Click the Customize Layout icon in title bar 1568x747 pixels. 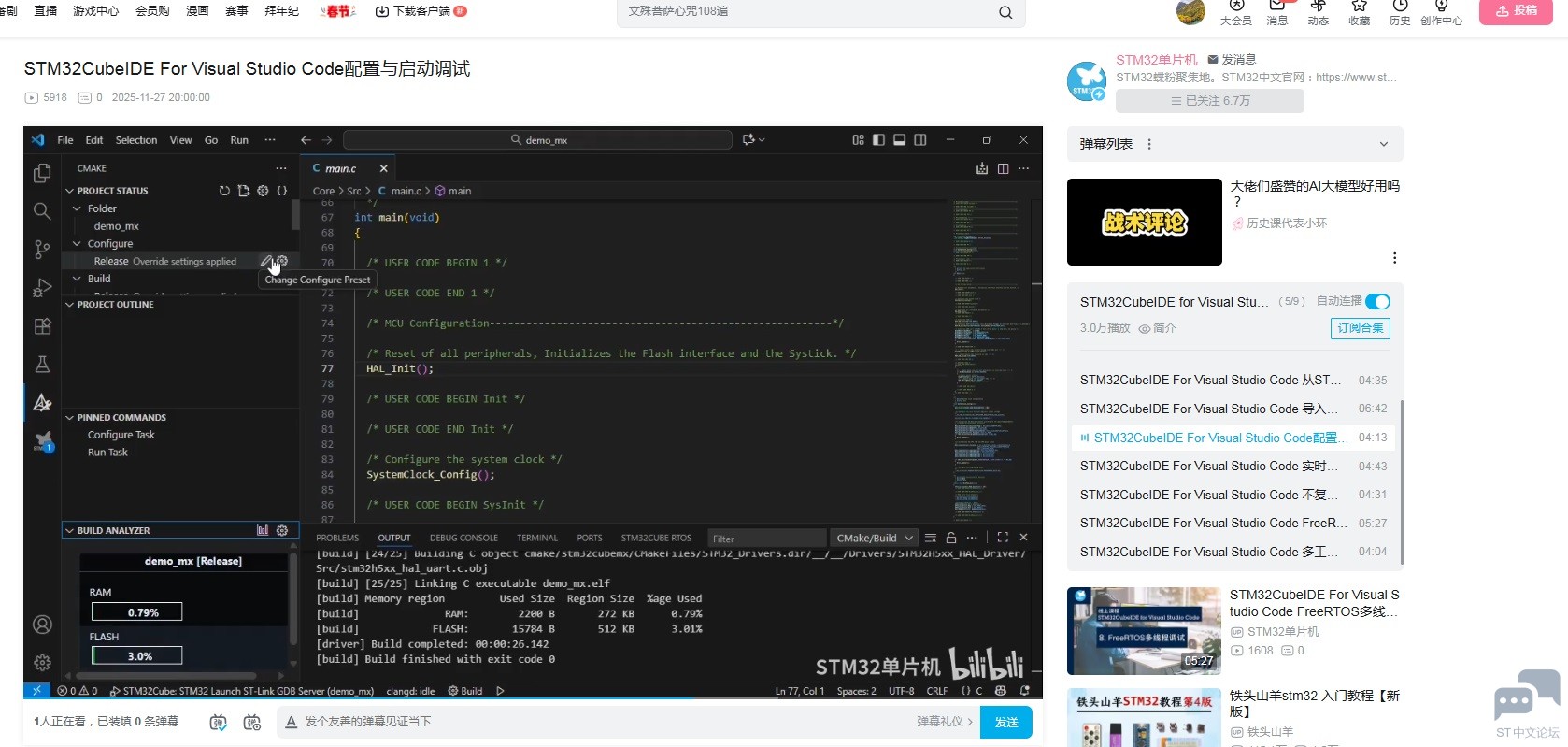click(858, 140)
